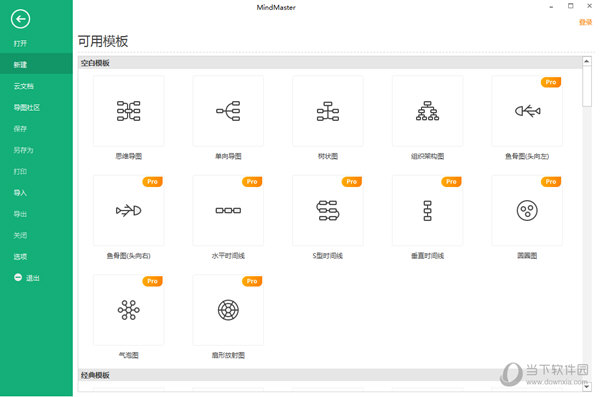Click the 经典模板 section header
Image resolution: width=600 pixels, height=397 pixels.
coord(330,375)
